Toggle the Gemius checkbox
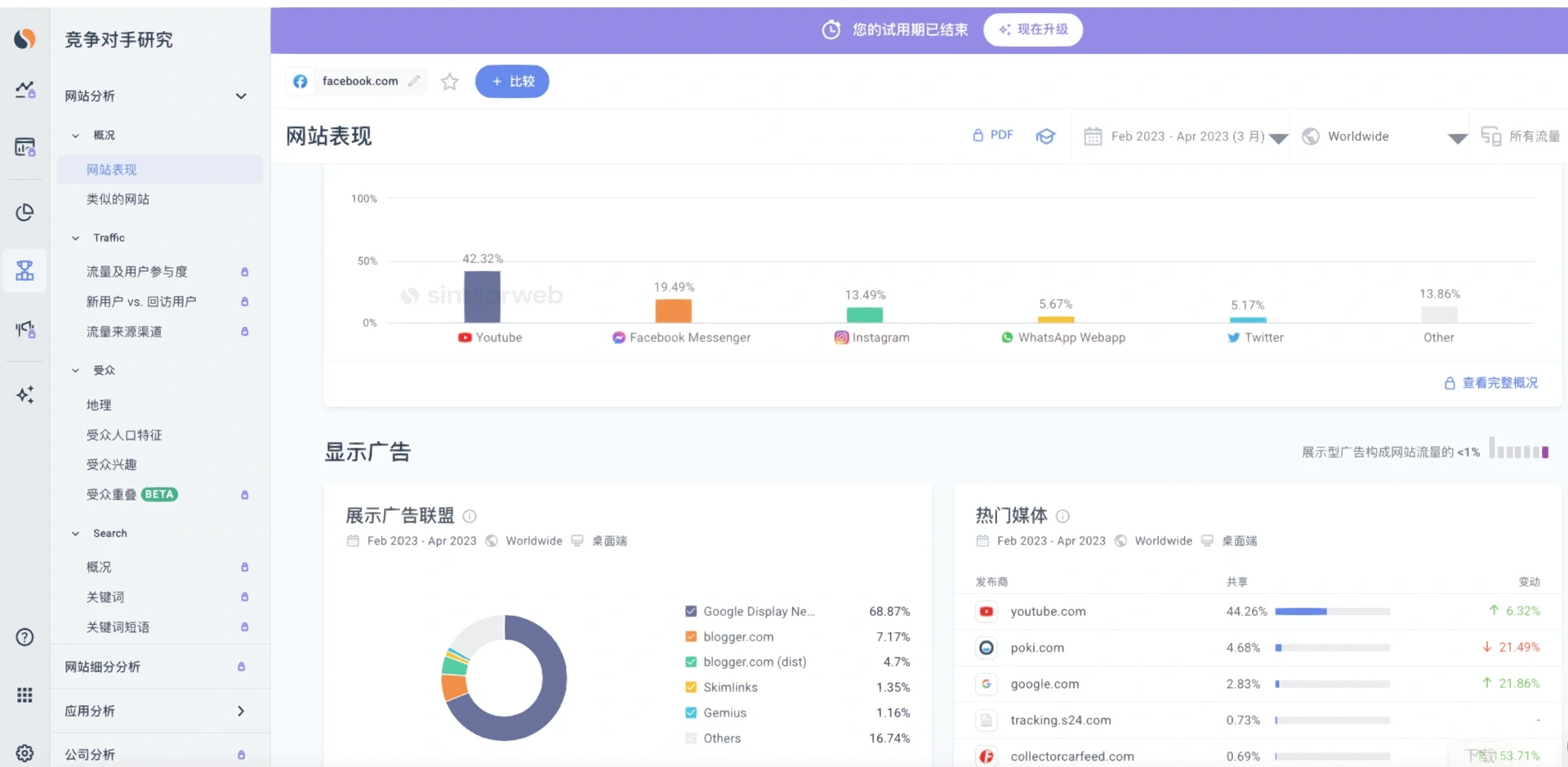1568x767 pixels. click(x=691, y=713)
